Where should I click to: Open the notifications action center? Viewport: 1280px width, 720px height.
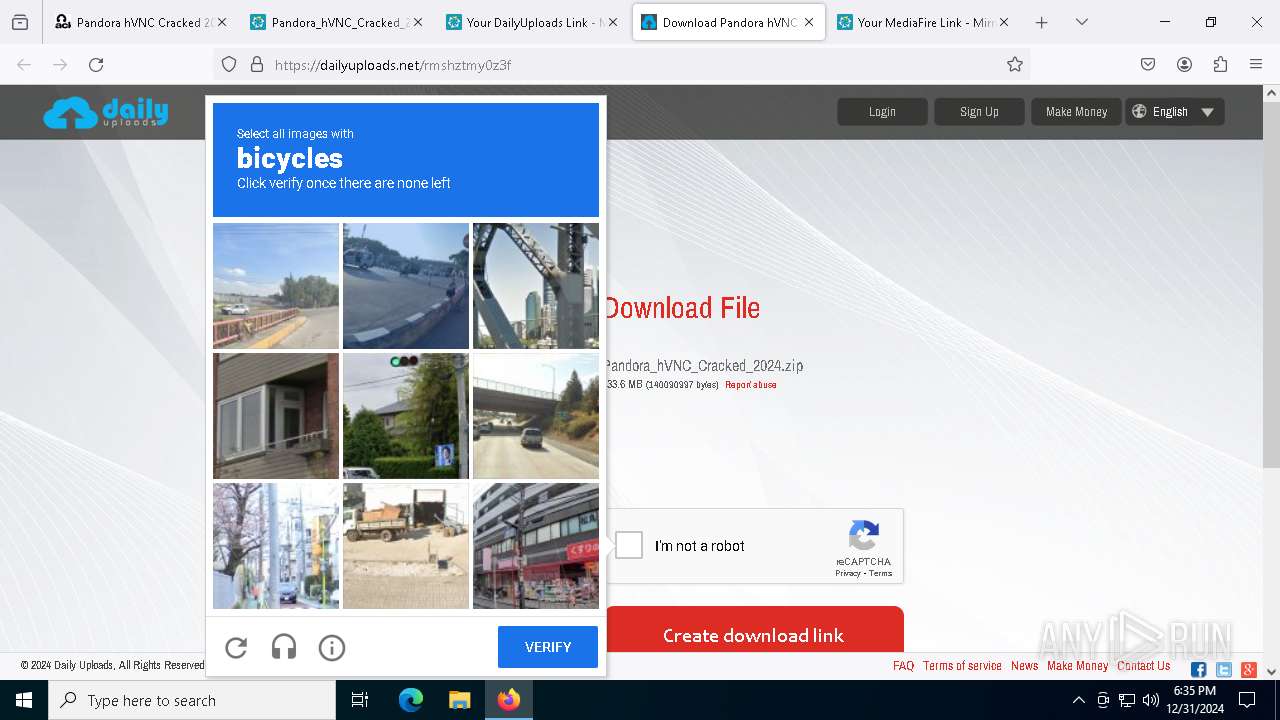click(1247, 700)
